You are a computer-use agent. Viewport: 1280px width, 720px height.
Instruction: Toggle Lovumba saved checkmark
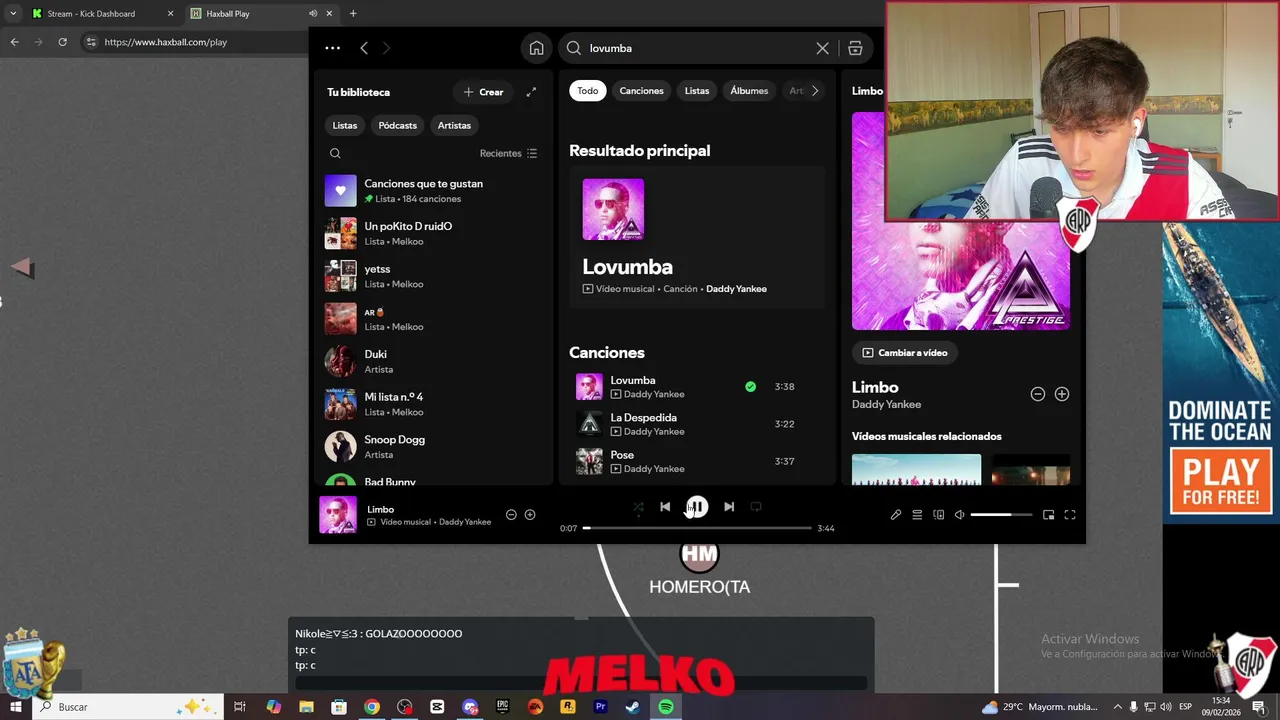750,386
